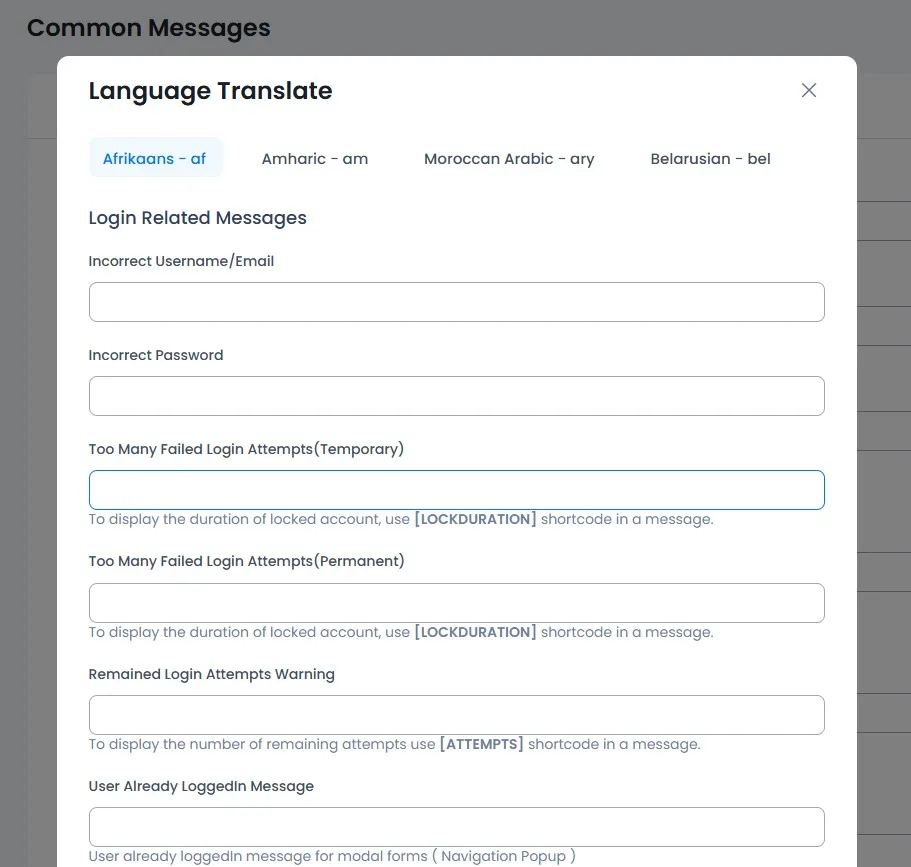Click the Incorrect Username/Email label text
This screenshot has width=911, height=867.
[x=181, y=260]
